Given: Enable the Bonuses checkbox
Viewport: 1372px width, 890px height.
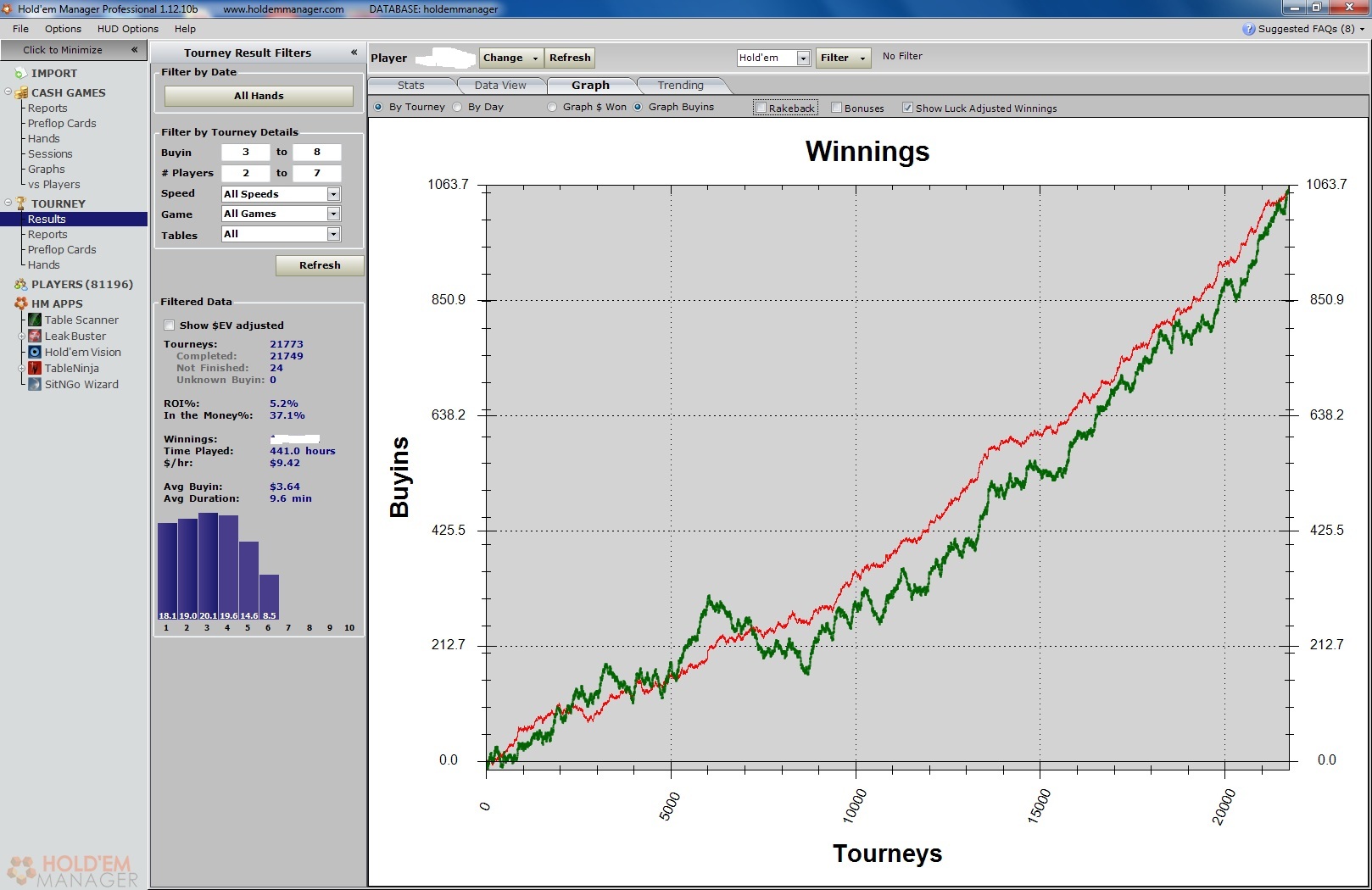Looking at the screenshot, I should coord(836,108).
